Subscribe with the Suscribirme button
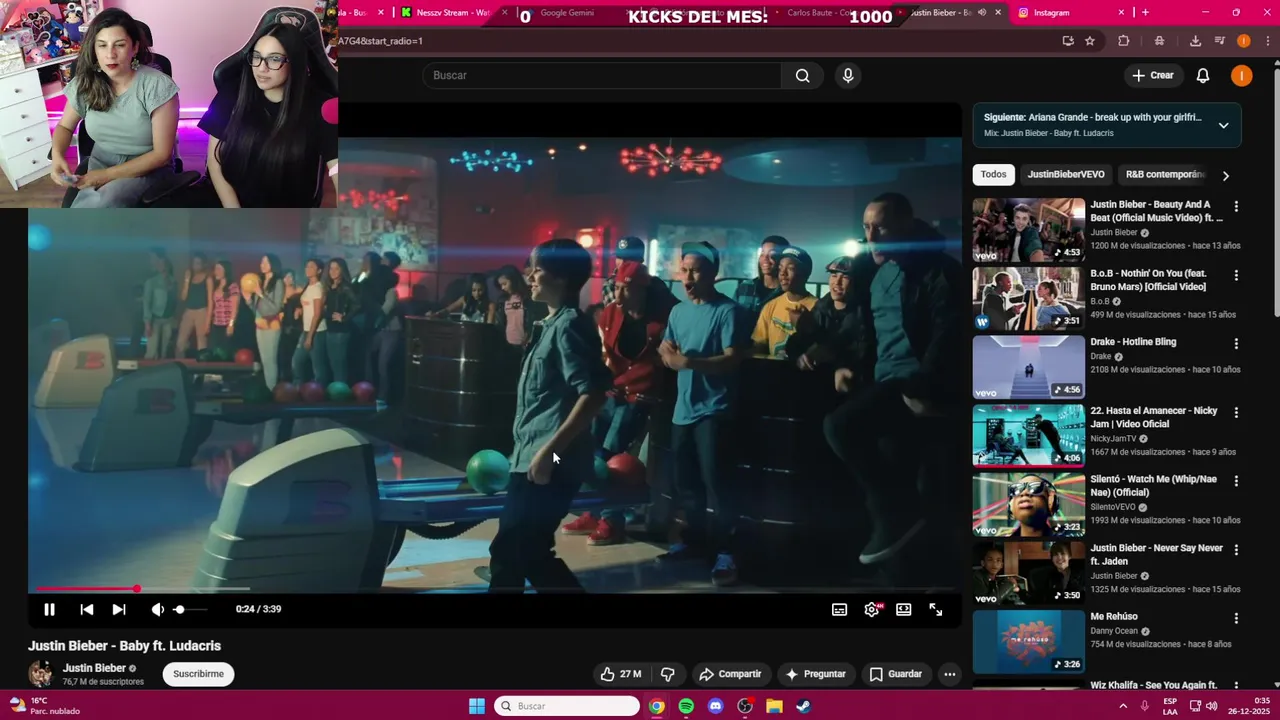 198,674
